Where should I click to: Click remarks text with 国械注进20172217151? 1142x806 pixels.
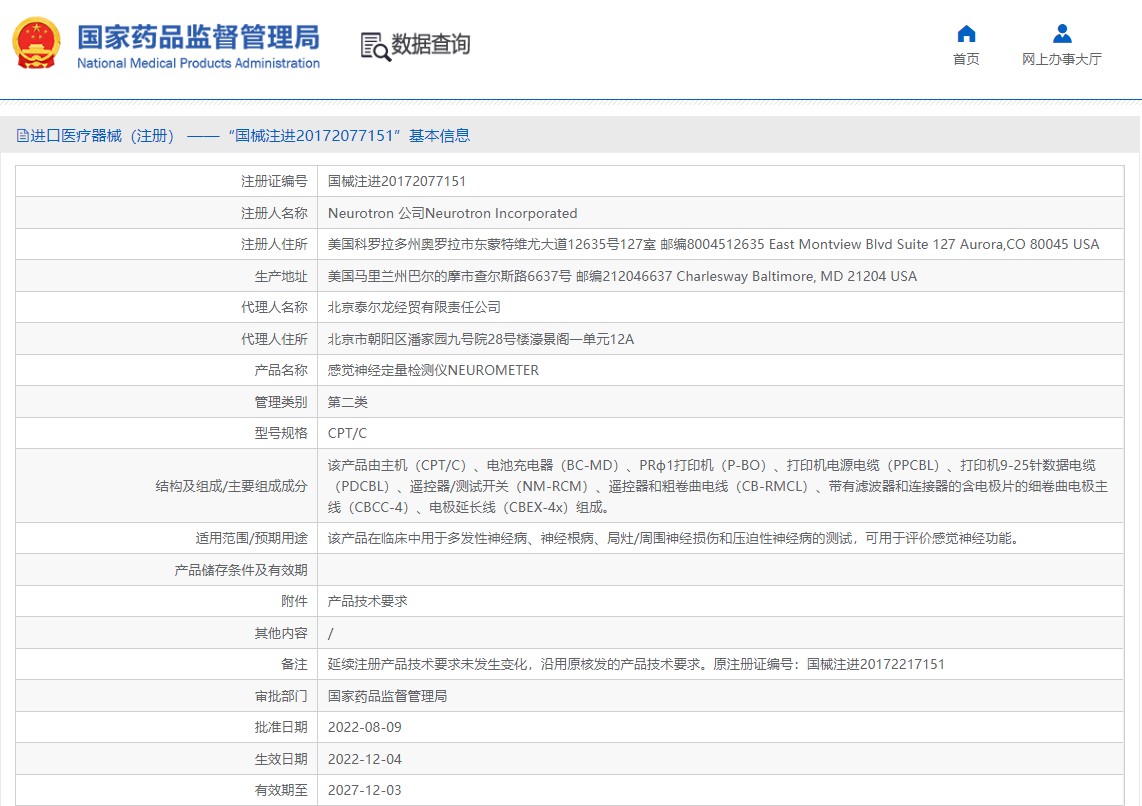(636, 664)
